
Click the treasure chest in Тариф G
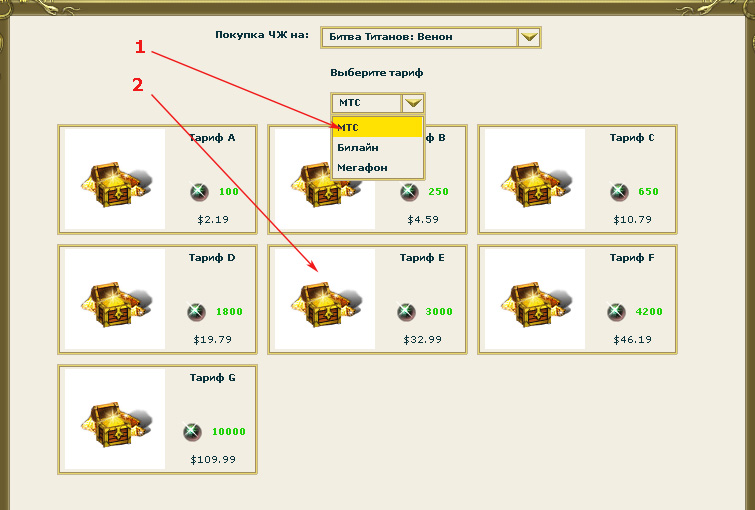coord(114,419)
